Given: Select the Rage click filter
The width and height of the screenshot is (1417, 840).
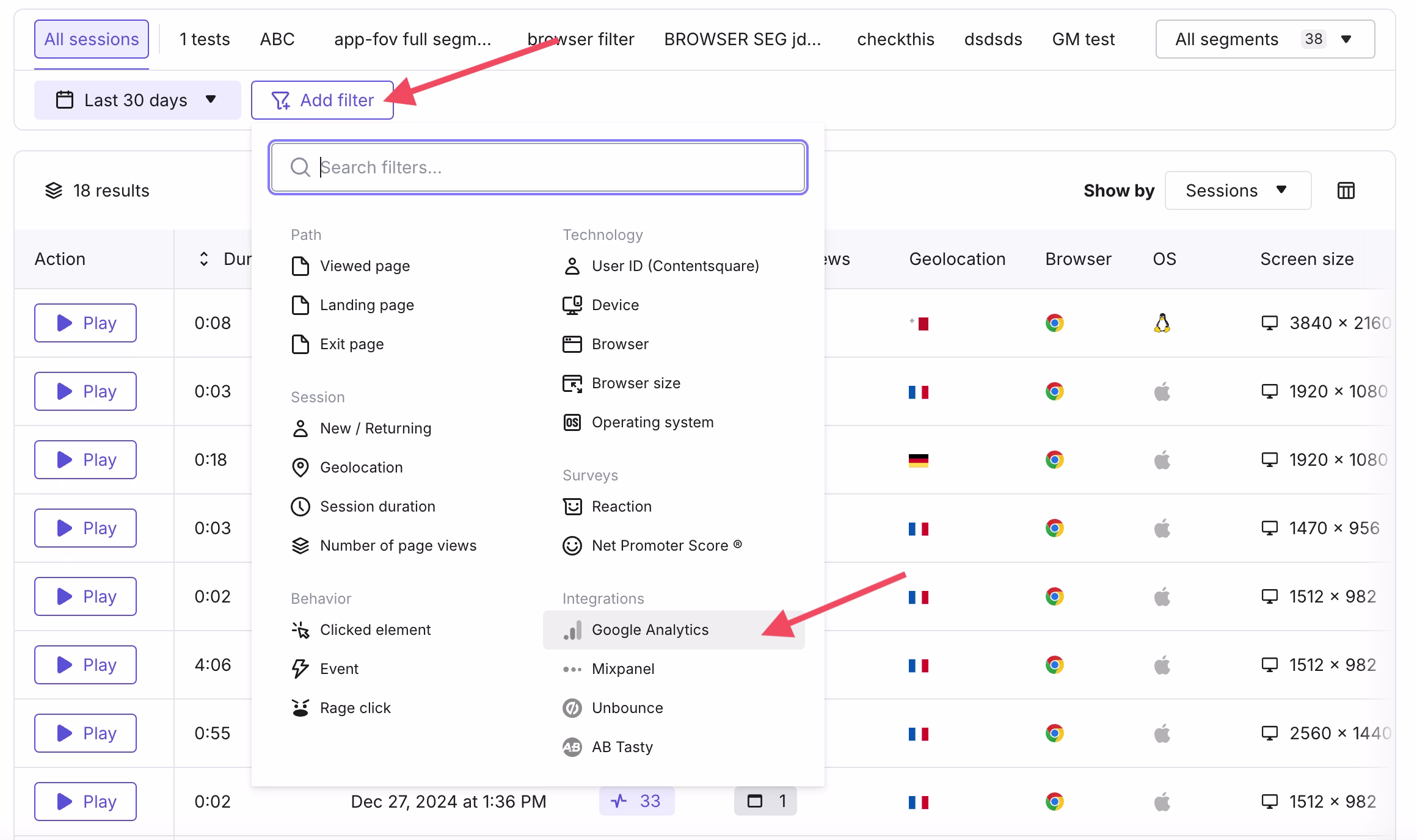Looking at the screenshot, I should pos(354,708).
